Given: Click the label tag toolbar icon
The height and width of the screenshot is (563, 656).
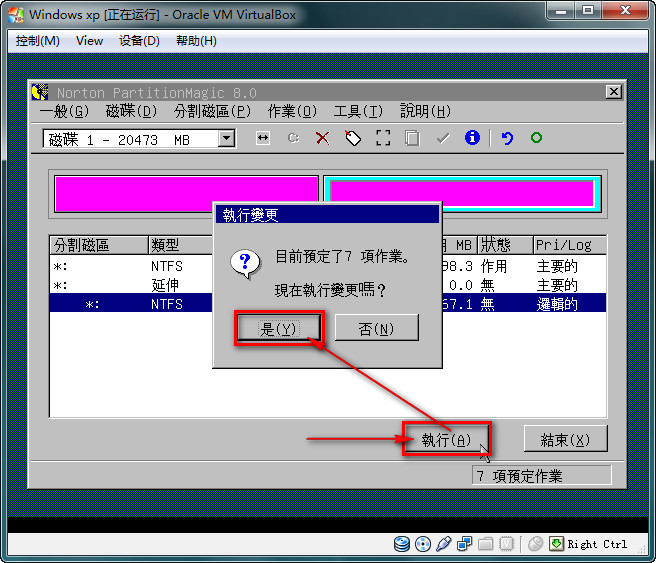Looking at the screenshot, I should coord(353,138).
